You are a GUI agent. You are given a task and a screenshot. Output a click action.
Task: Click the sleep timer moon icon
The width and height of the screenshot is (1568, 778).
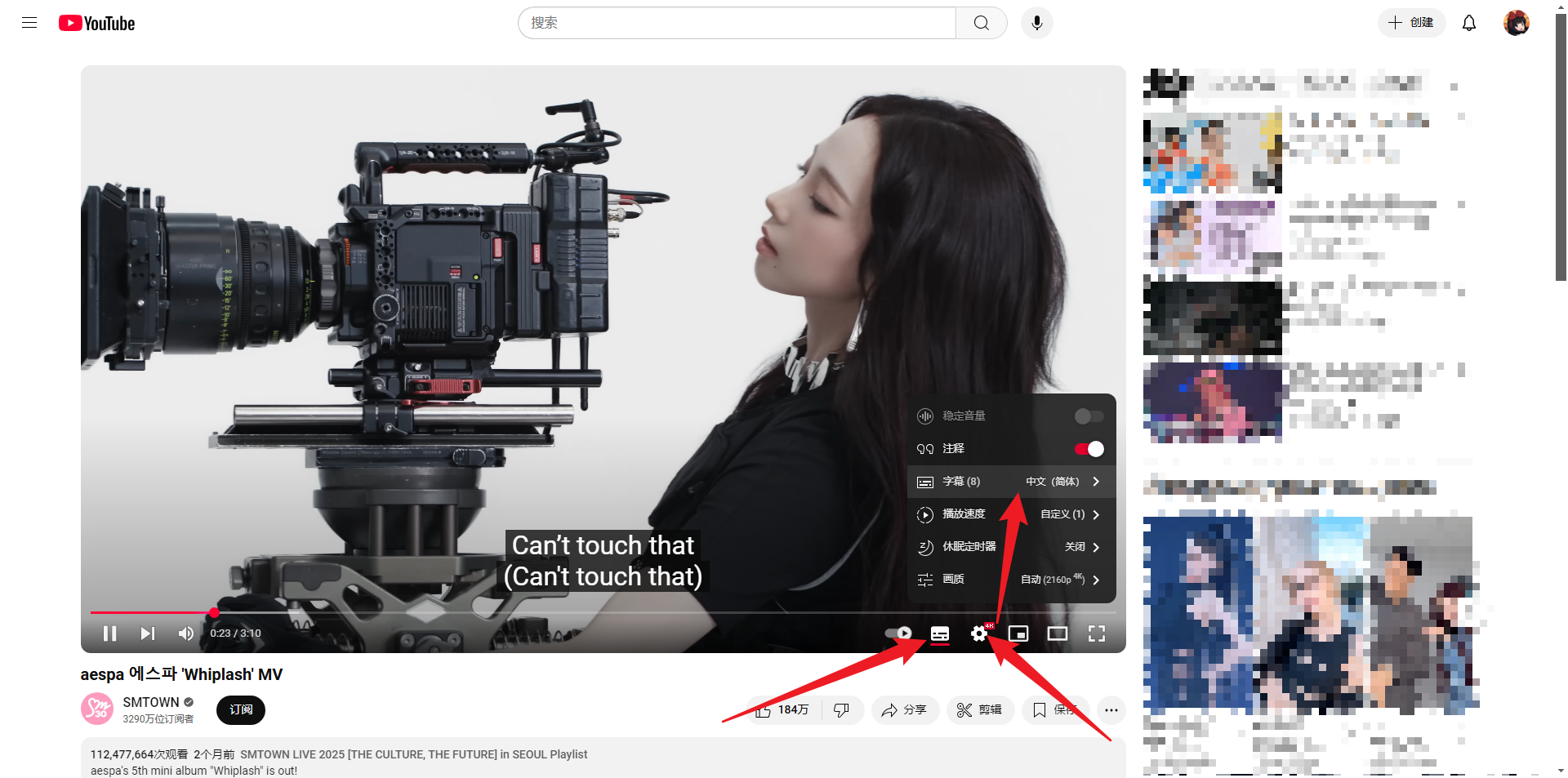(x=924, y=547)
